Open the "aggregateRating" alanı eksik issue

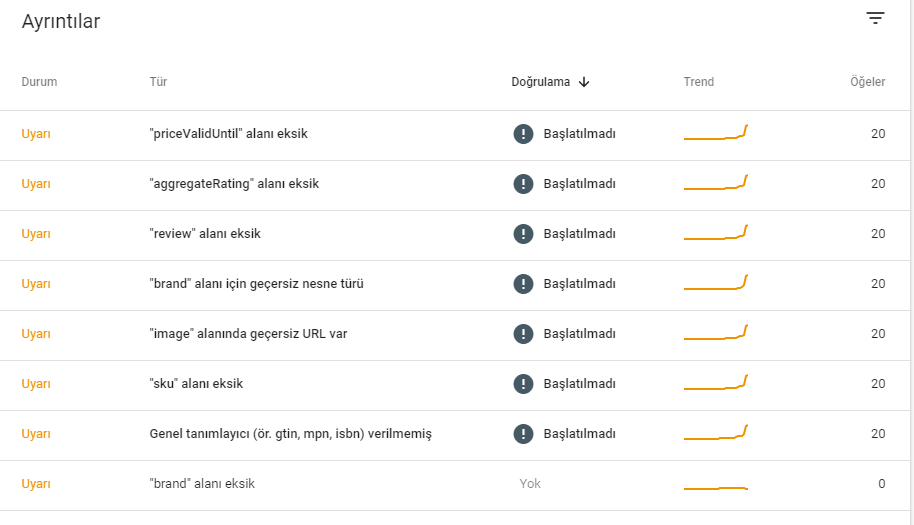pos(455,185)
